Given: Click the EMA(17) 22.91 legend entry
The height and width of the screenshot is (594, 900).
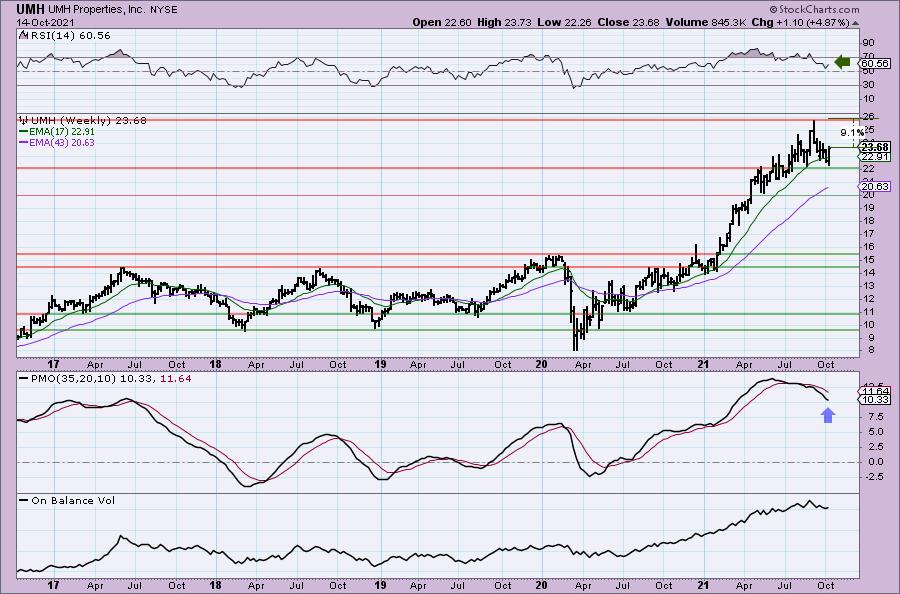Looking at the screenshot, I should pos(57,131).
